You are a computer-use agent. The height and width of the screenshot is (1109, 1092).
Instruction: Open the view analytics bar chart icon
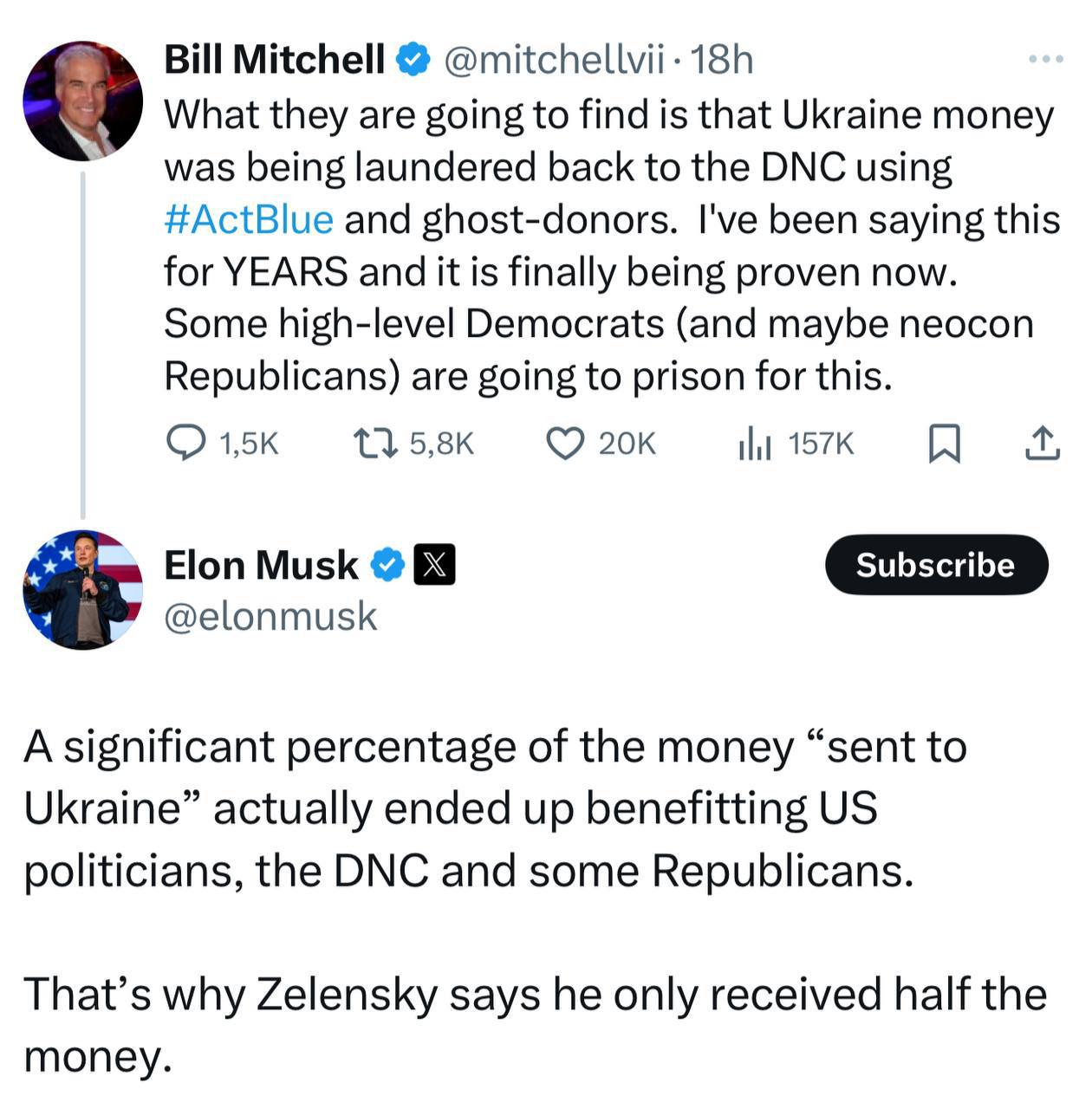(754, 444)
